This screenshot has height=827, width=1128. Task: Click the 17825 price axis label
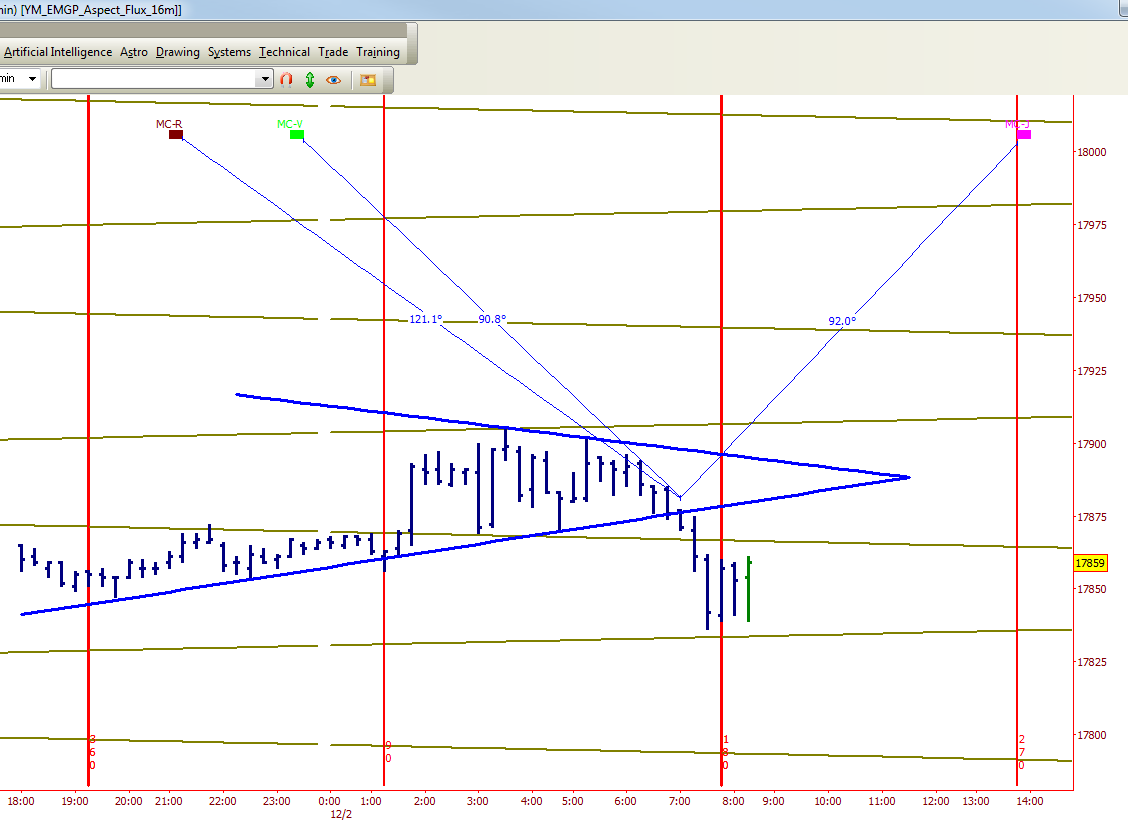1091,662
